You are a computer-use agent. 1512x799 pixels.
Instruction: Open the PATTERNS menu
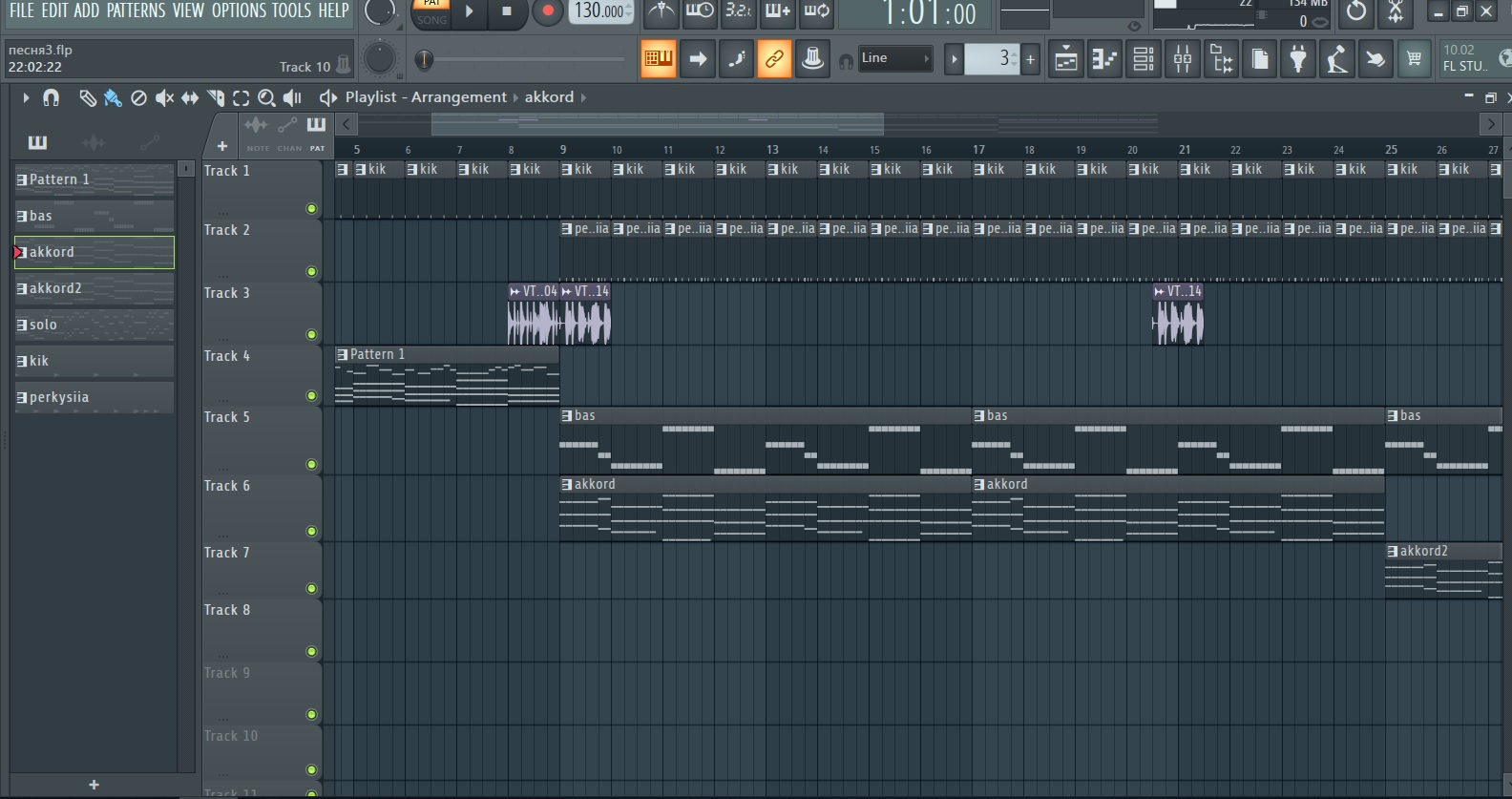pos(136,11)
